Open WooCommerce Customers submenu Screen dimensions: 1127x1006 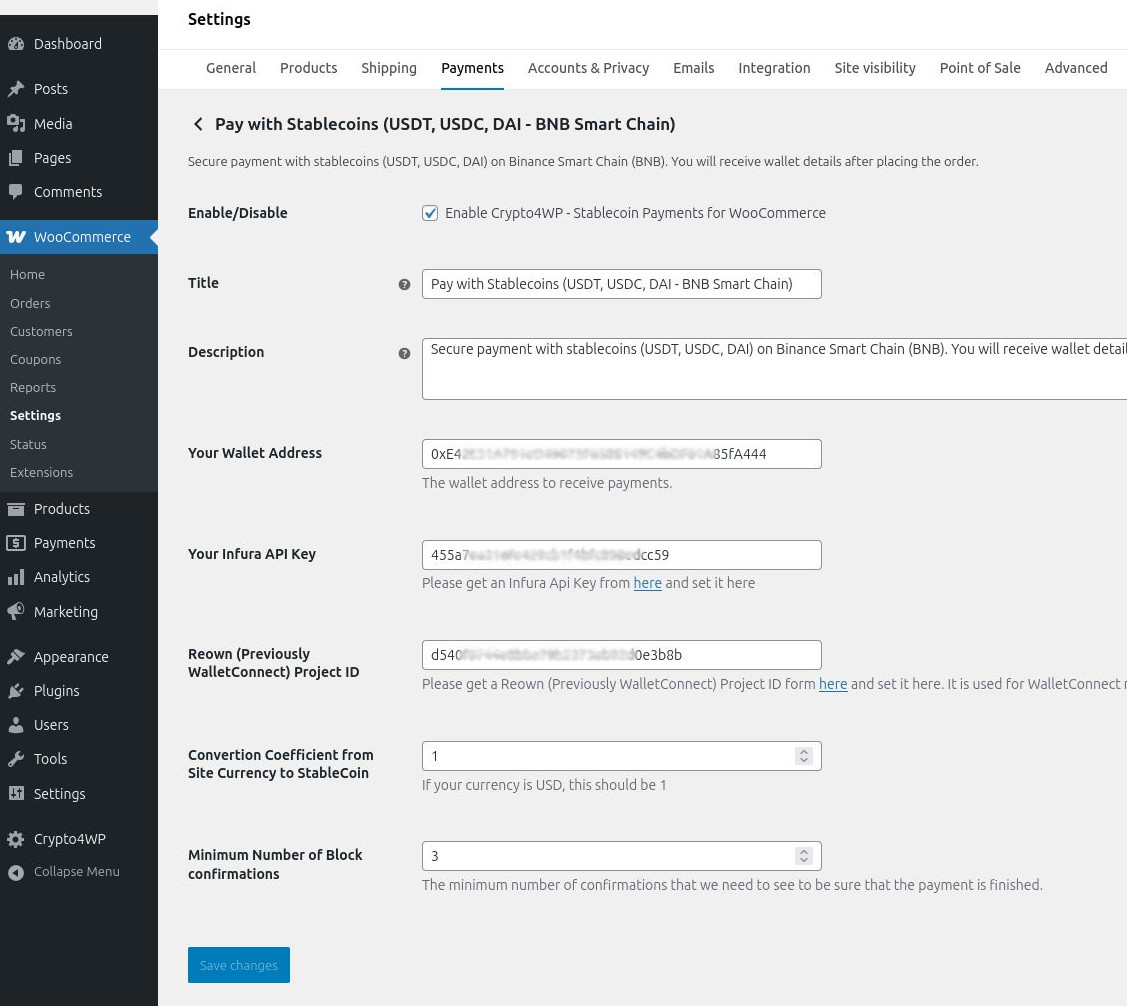point(41,331)
